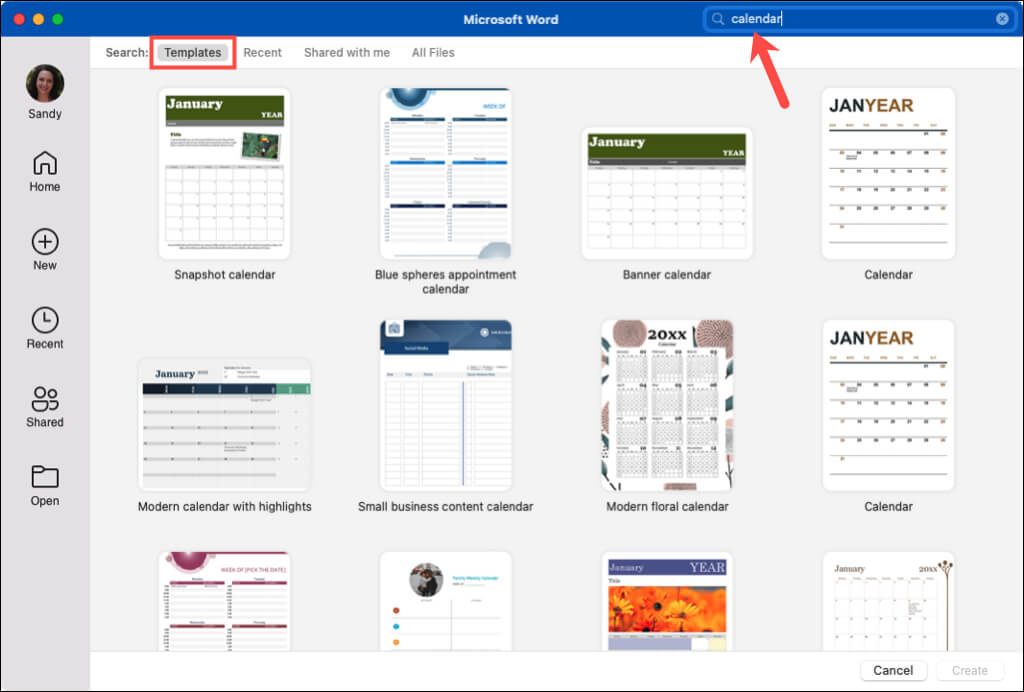Viewport: 1024px width, 692px height.
Task: Select the top-row JANYEAR Calendar template
Action: (888, 173)
